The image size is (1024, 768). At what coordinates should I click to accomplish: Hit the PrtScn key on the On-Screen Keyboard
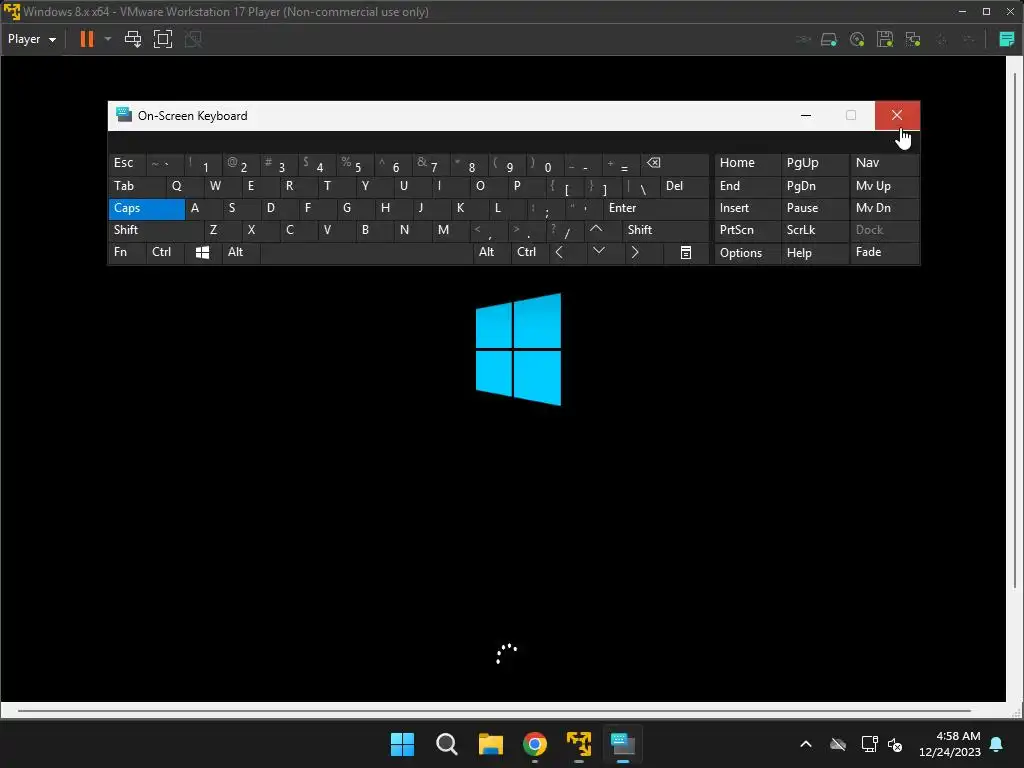pyautogui.click(x=747, y=230)
